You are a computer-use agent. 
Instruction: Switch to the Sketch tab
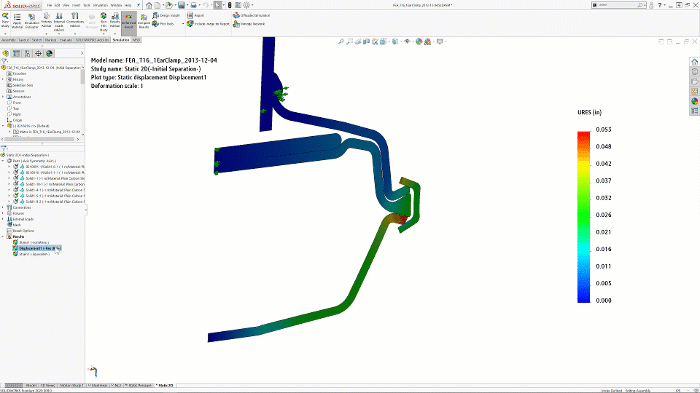click(x=37, y=40)
